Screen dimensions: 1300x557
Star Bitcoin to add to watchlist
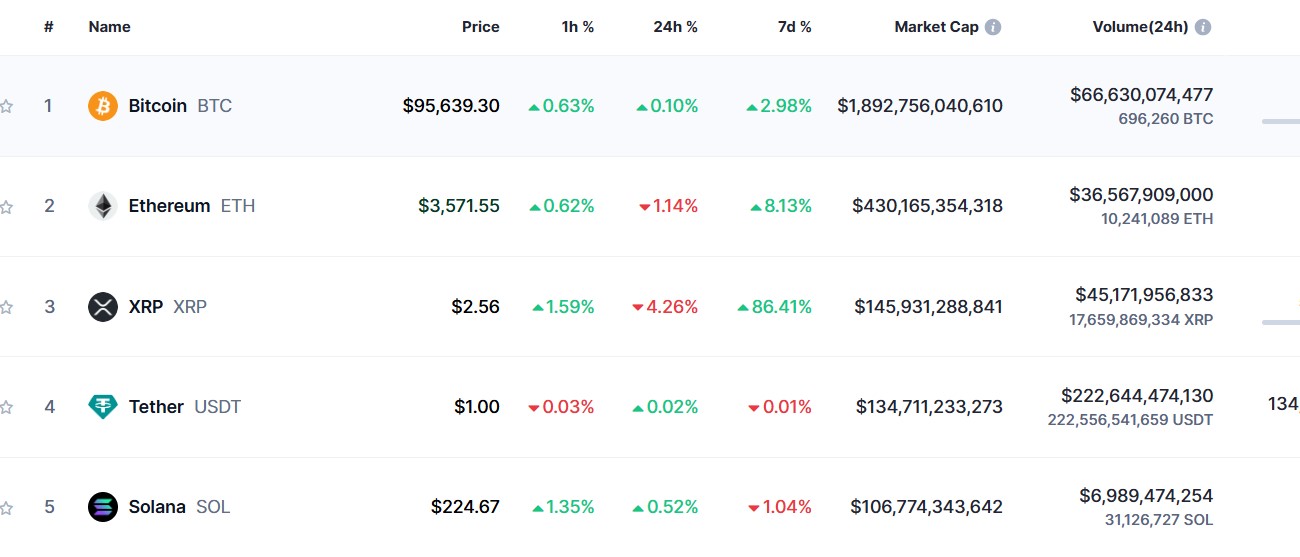6,106
